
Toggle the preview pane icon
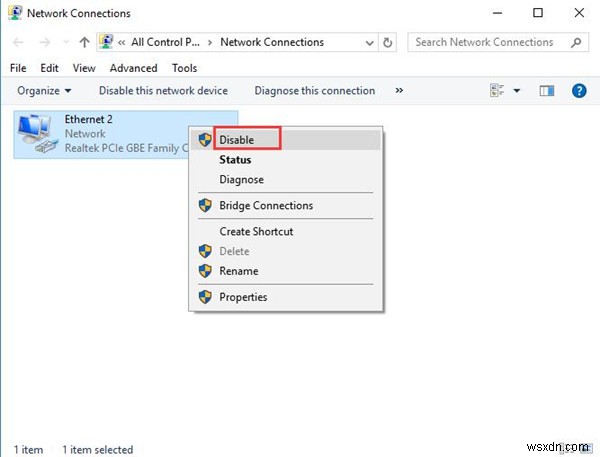[x=546, y=91]
